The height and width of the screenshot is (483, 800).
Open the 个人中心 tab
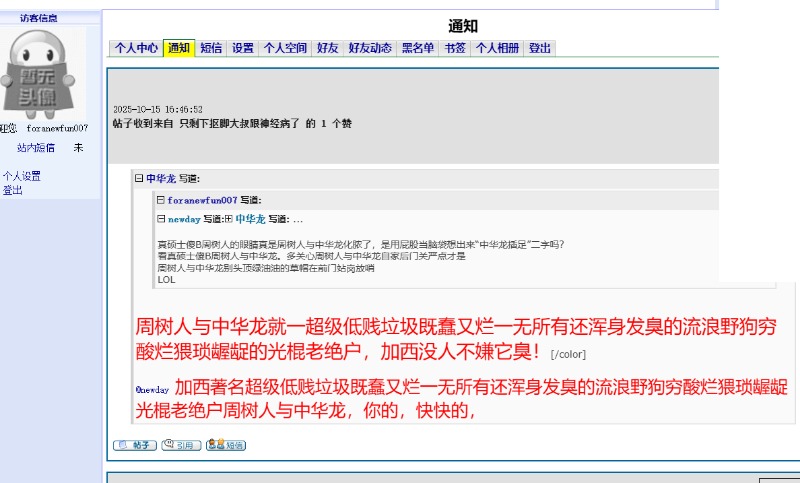(136, 48)
